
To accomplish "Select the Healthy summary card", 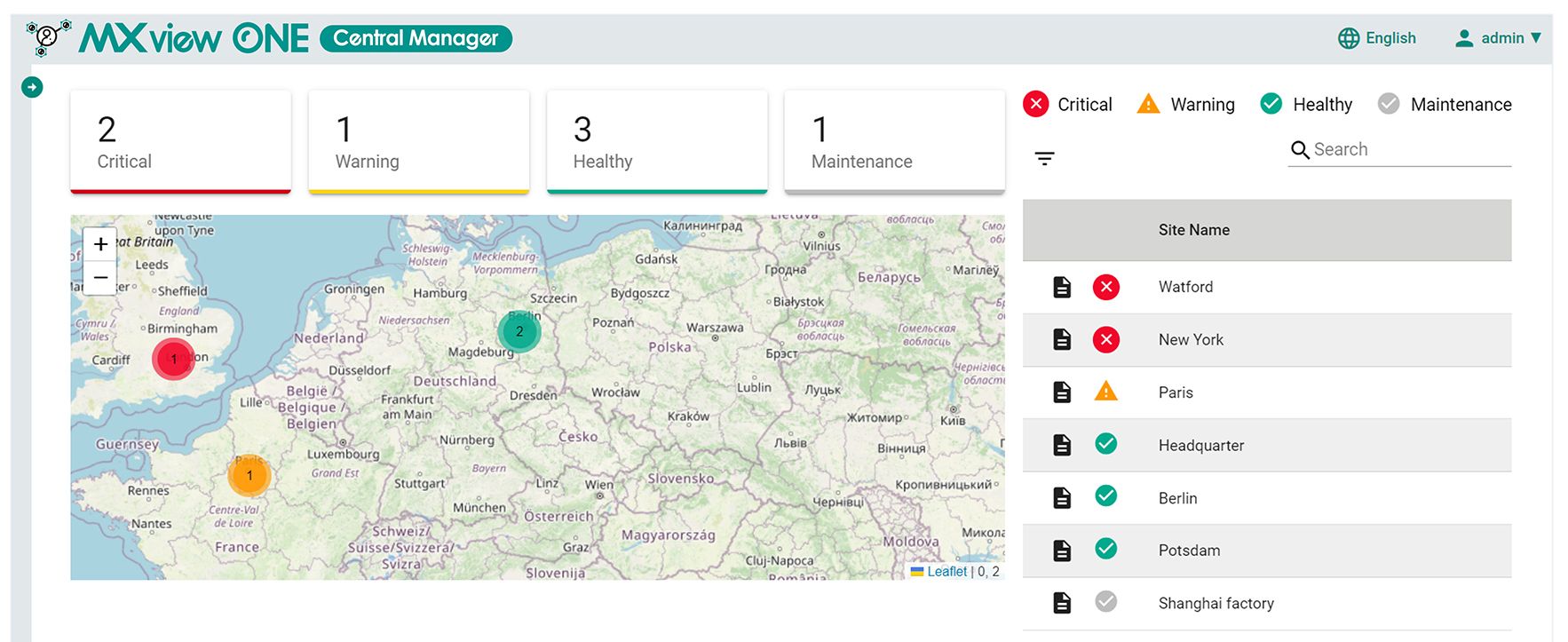I will coord(657,141).
